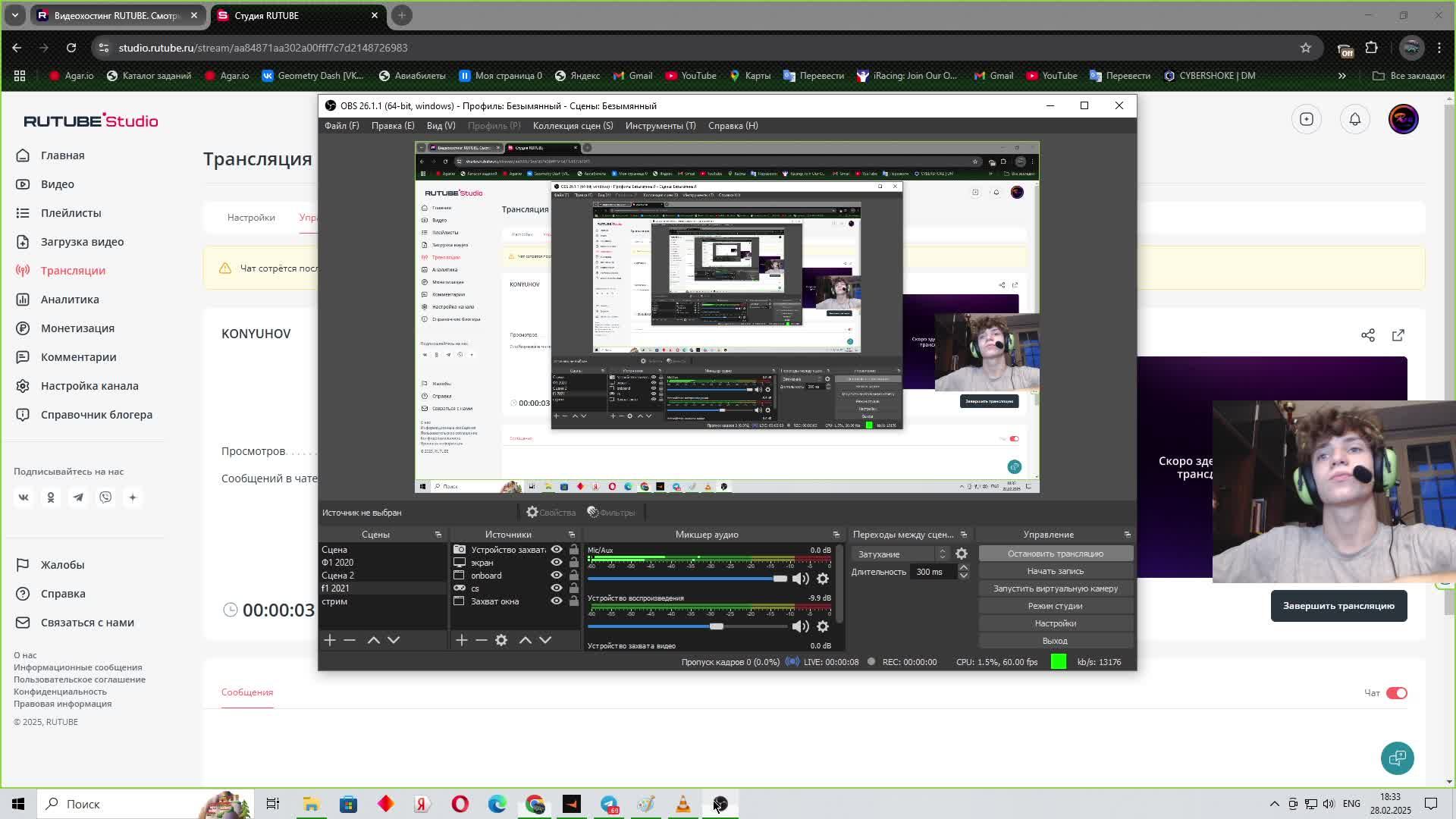Open Mic/Aux audio settings gear

click(x=823, y=579)
